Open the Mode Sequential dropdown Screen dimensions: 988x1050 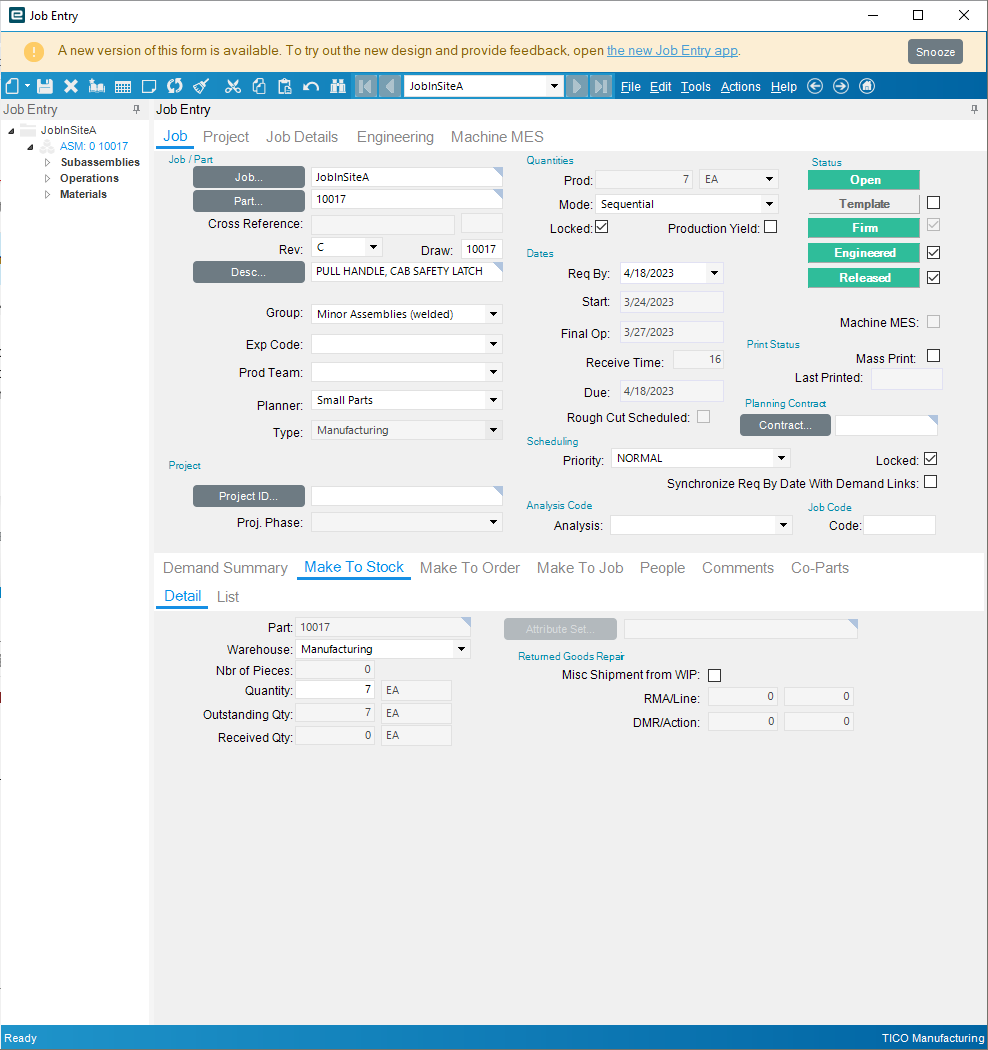pos(769,204)
